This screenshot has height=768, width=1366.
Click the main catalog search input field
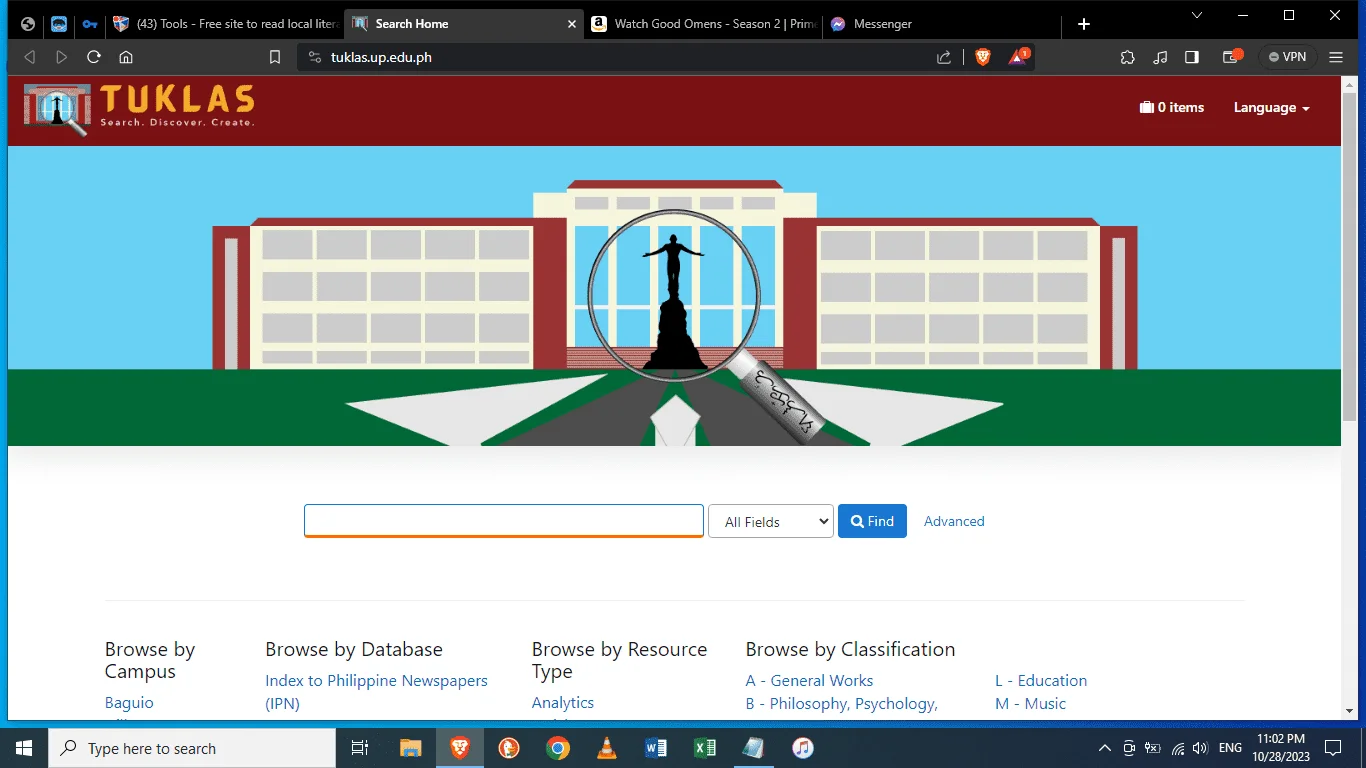[504, 521]
